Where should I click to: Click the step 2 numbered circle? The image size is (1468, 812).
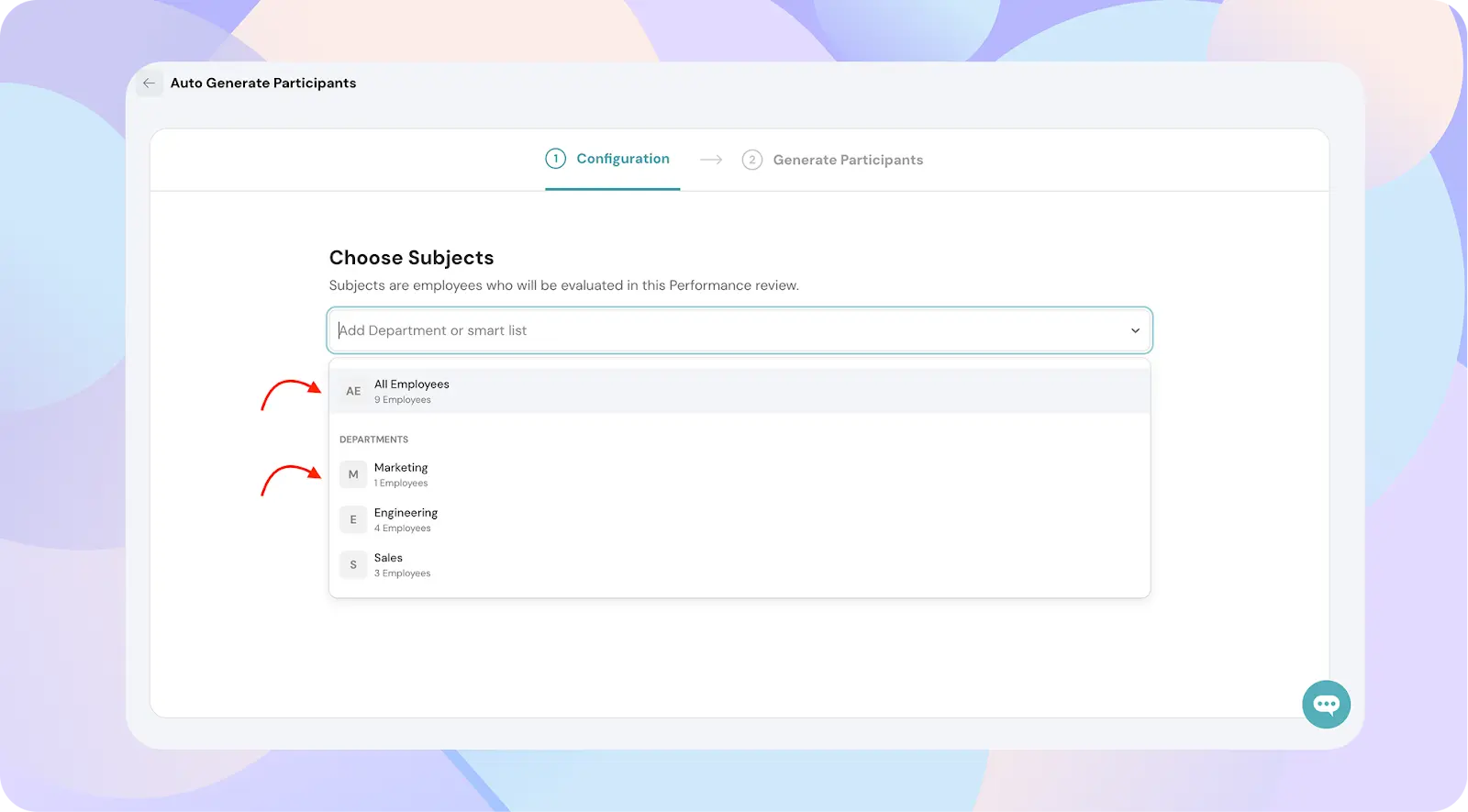pos(752,160)
